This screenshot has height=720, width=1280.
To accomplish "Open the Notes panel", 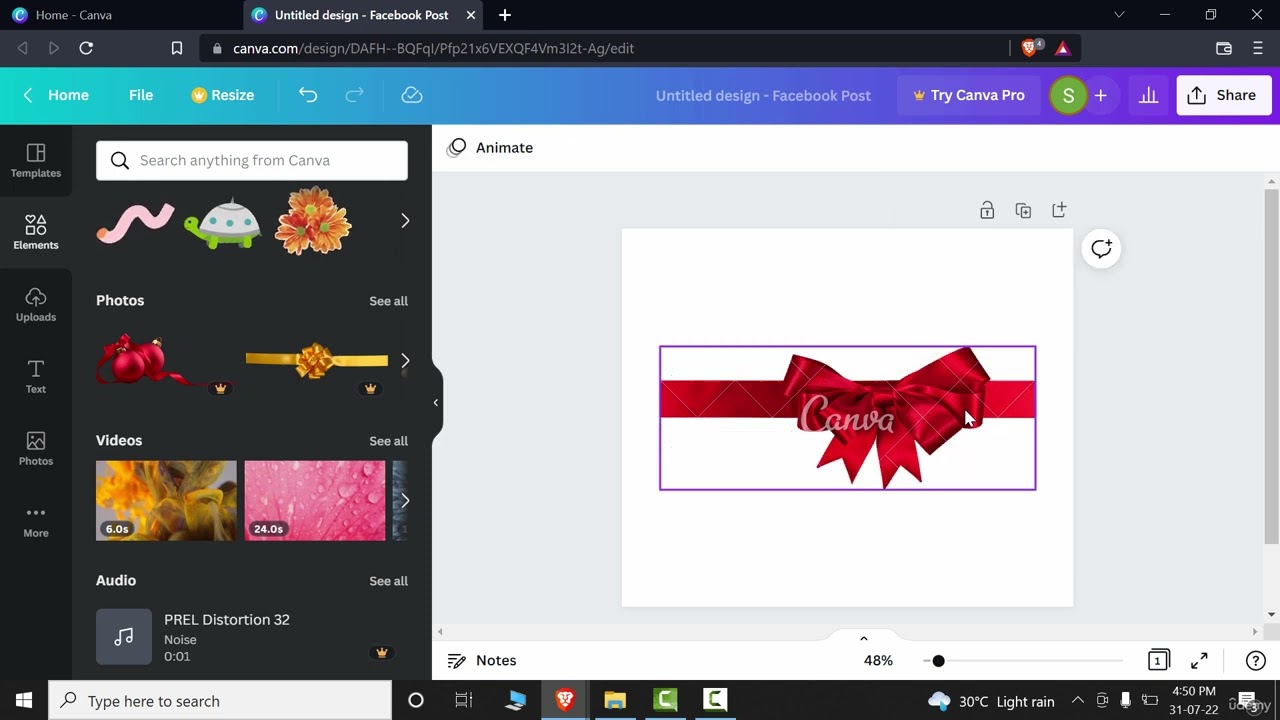I will tap(482, 660).
